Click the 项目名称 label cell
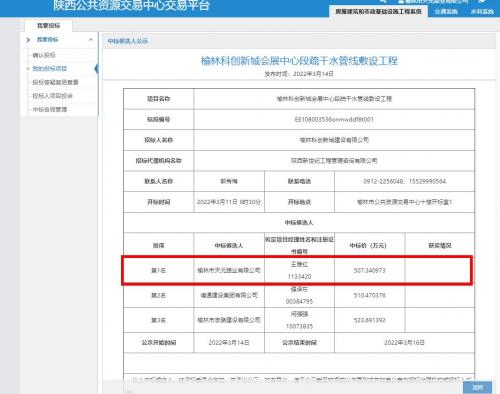Screen dimensions: 500x394 [x=159, y=99]
